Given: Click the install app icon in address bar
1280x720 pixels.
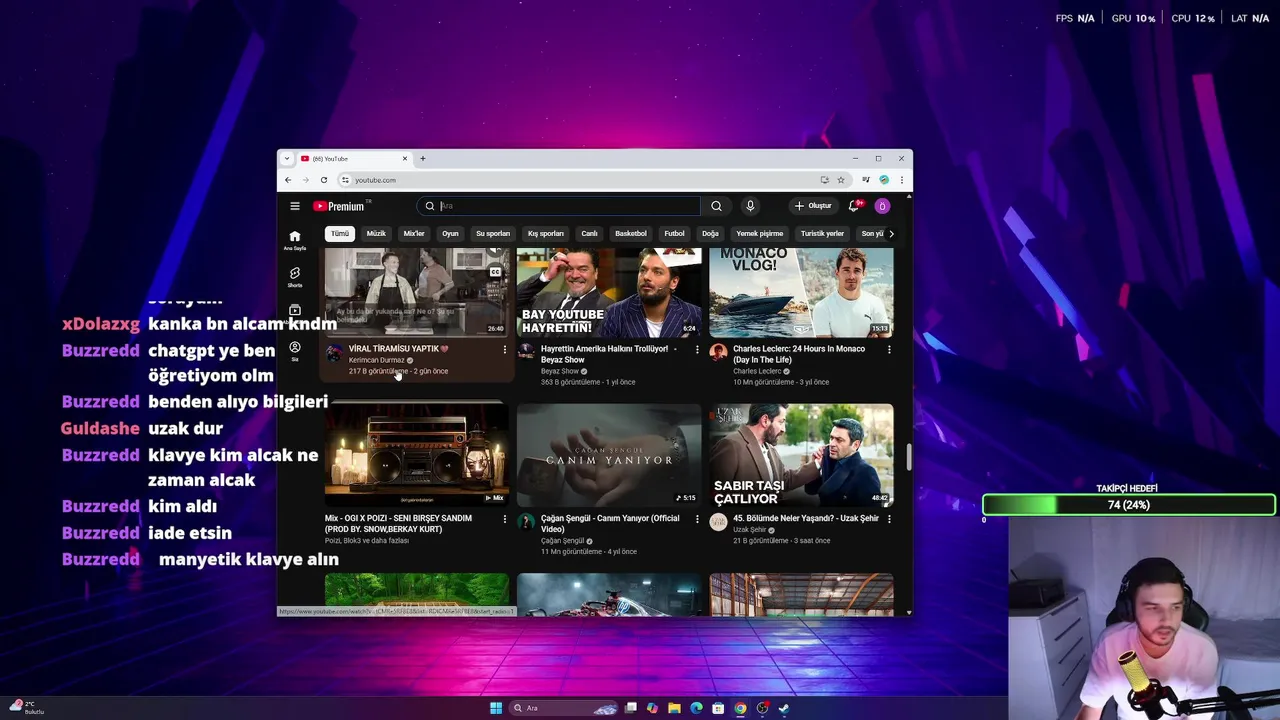Looking at the screenshot, I should pos(824,180).
